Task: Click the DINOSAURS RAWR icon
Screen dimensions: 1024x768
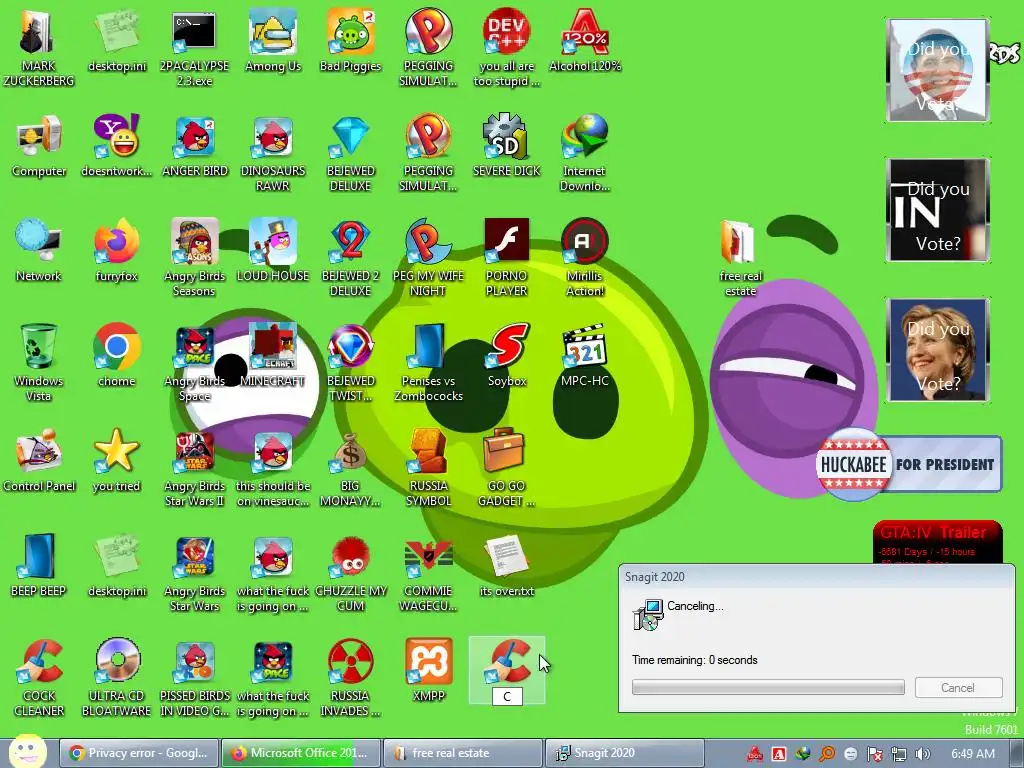Action: pyautogui.click(x=272, y=153)
